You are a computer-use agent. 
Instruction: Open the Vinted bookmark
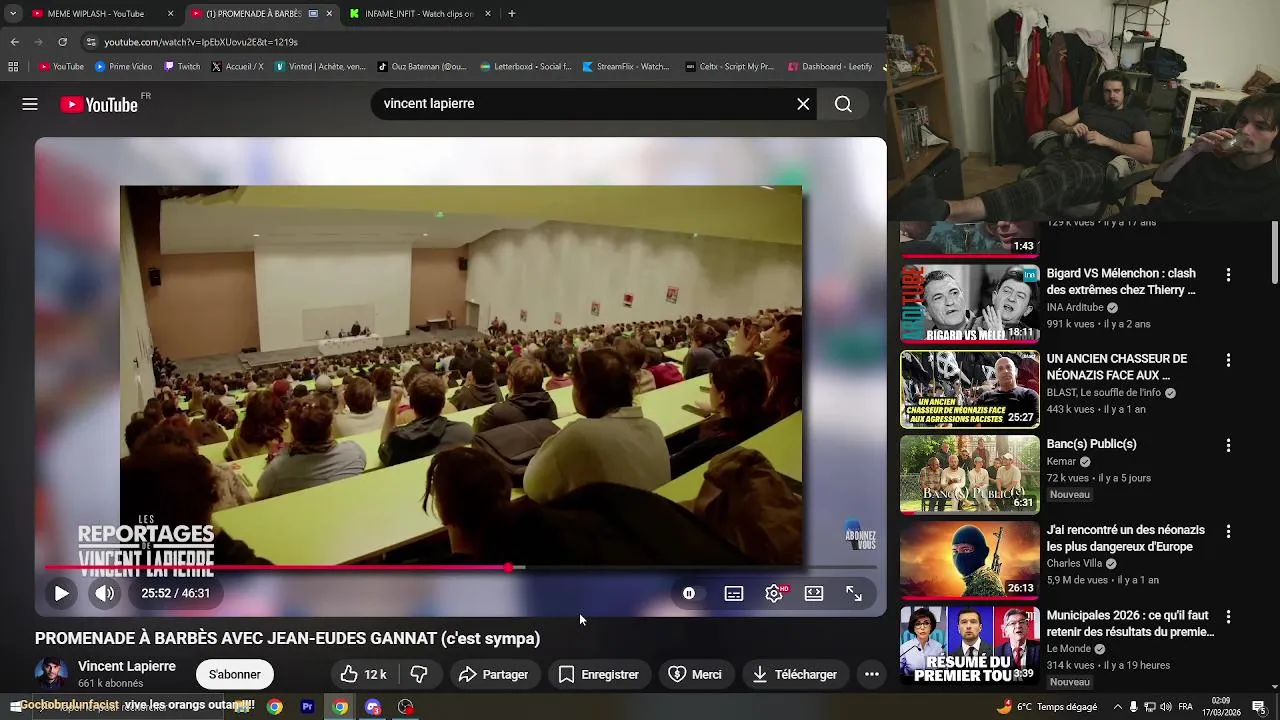pos(320,67)
